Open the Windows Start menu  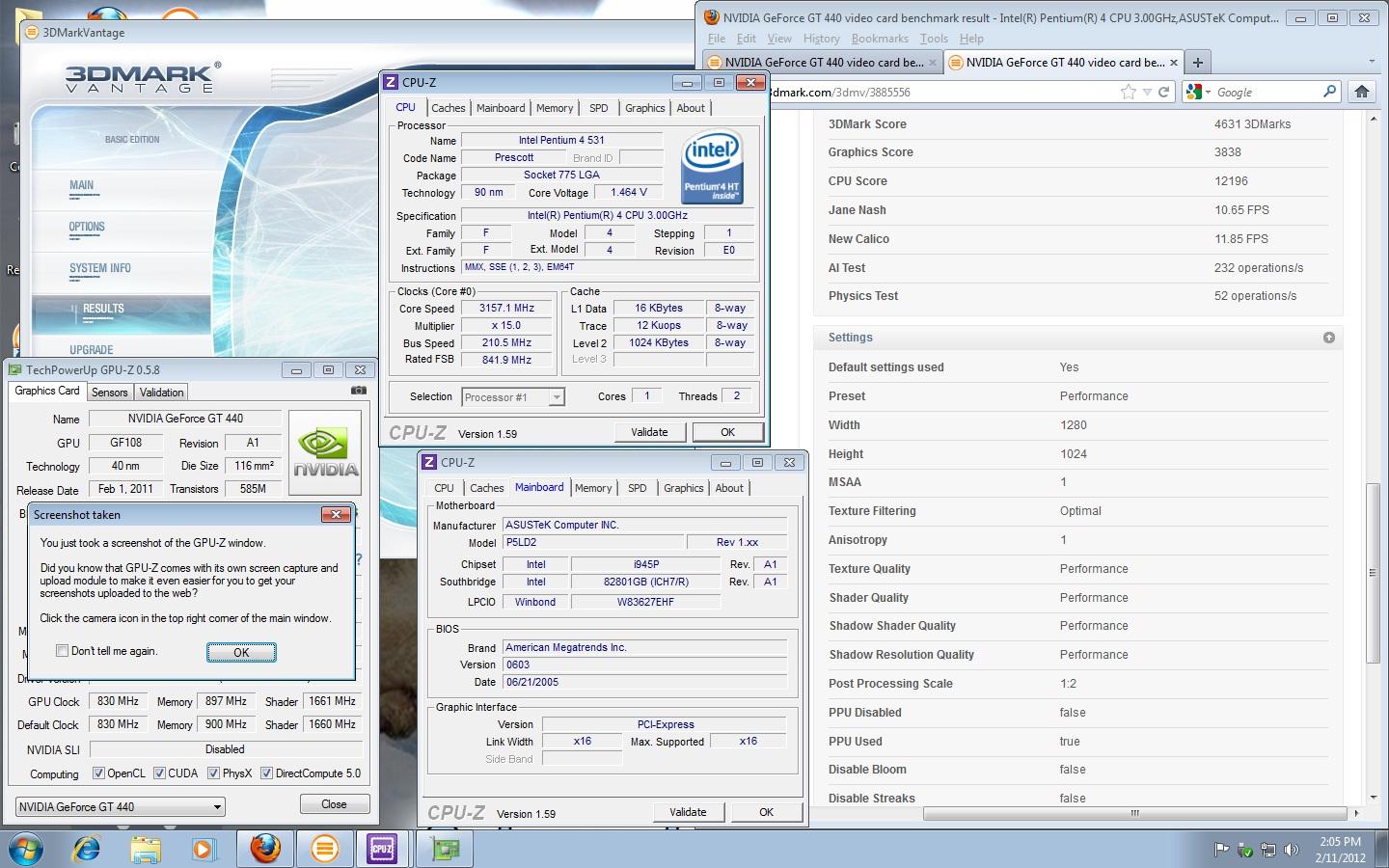(25, 849)
